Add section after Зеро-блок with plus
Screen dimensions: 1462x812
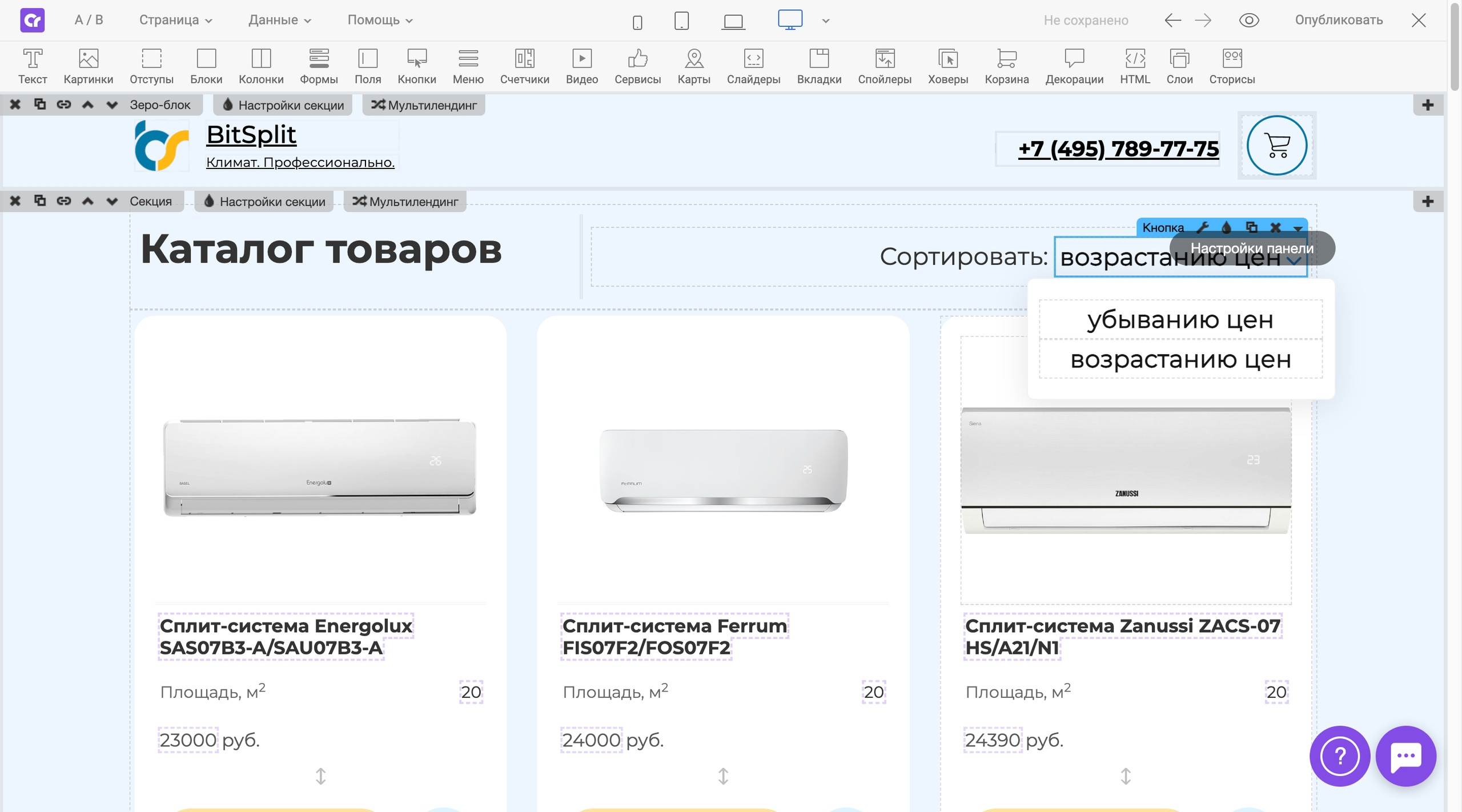(x=1428, y=105)
